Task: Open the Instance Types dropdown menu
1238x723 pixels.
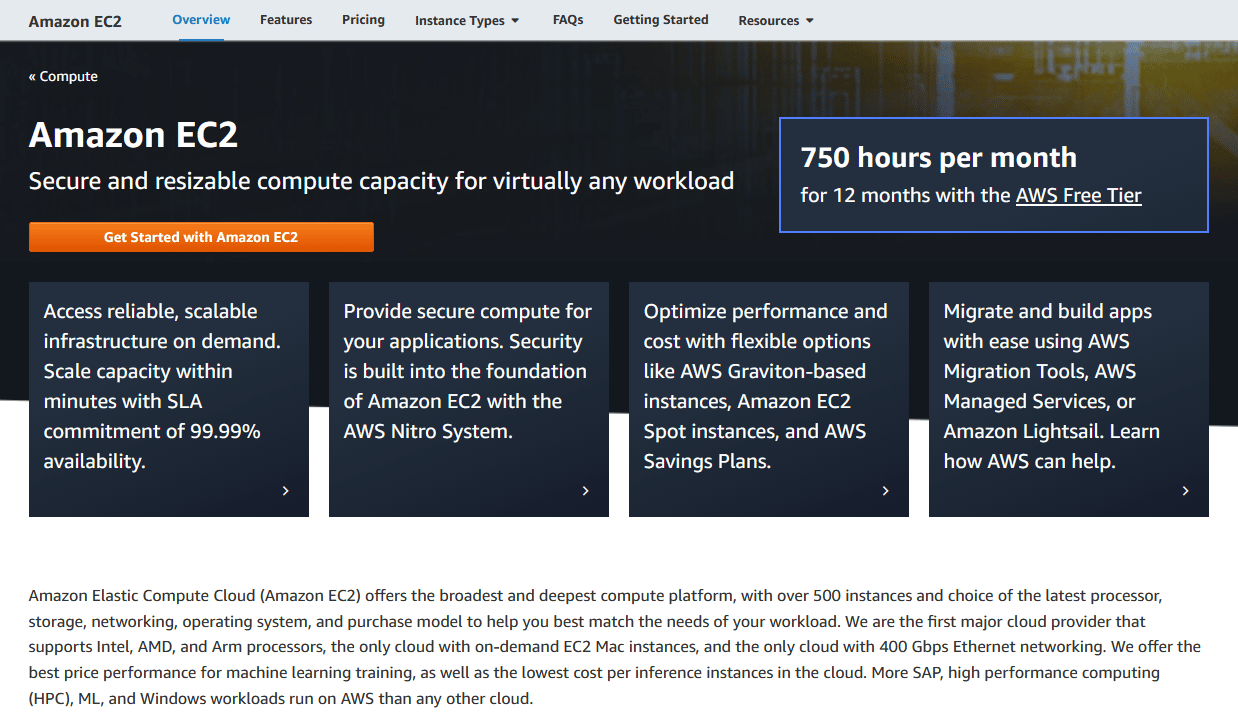Action: tap(467, 19)
